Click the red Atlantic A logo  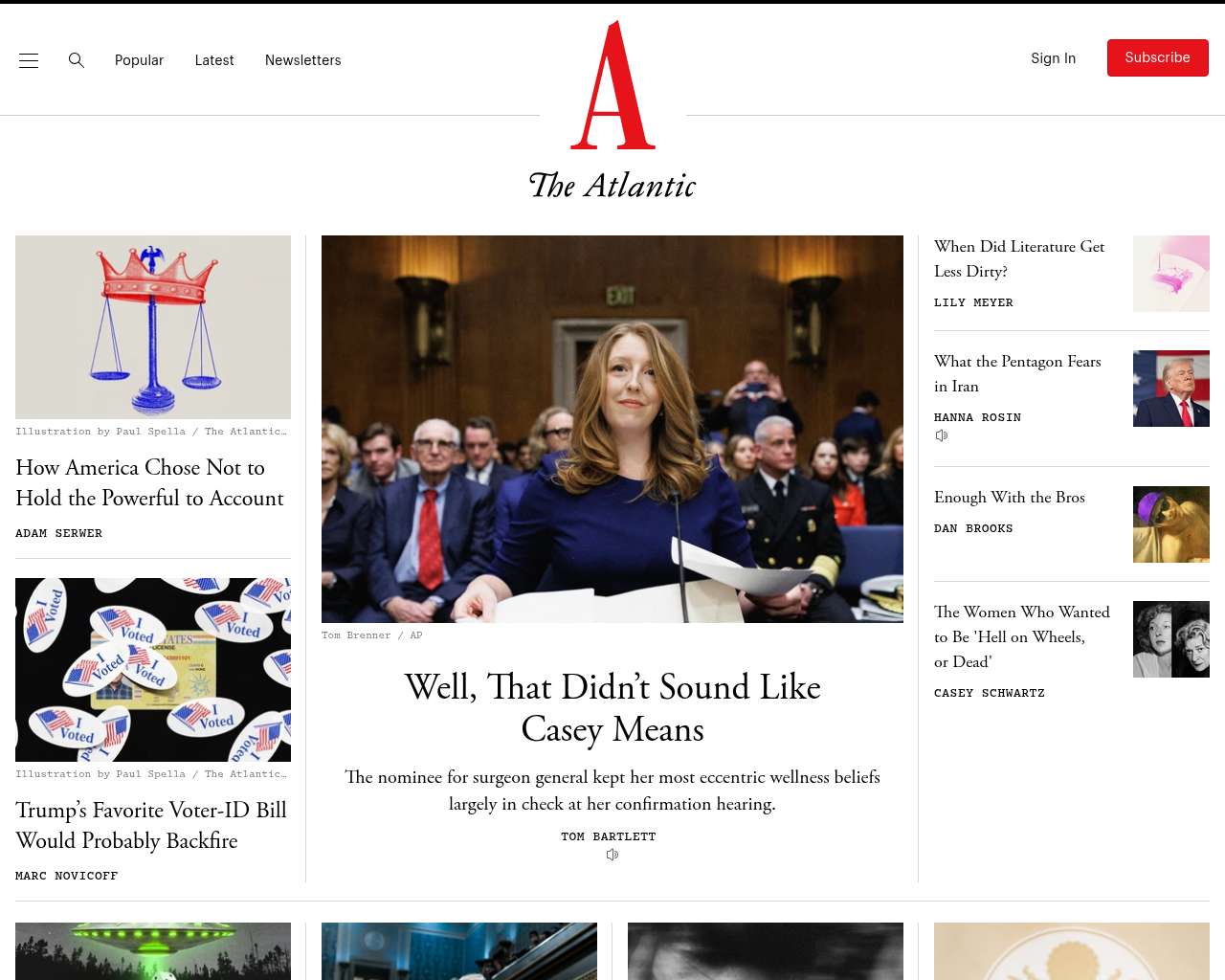tap(612, 85)
